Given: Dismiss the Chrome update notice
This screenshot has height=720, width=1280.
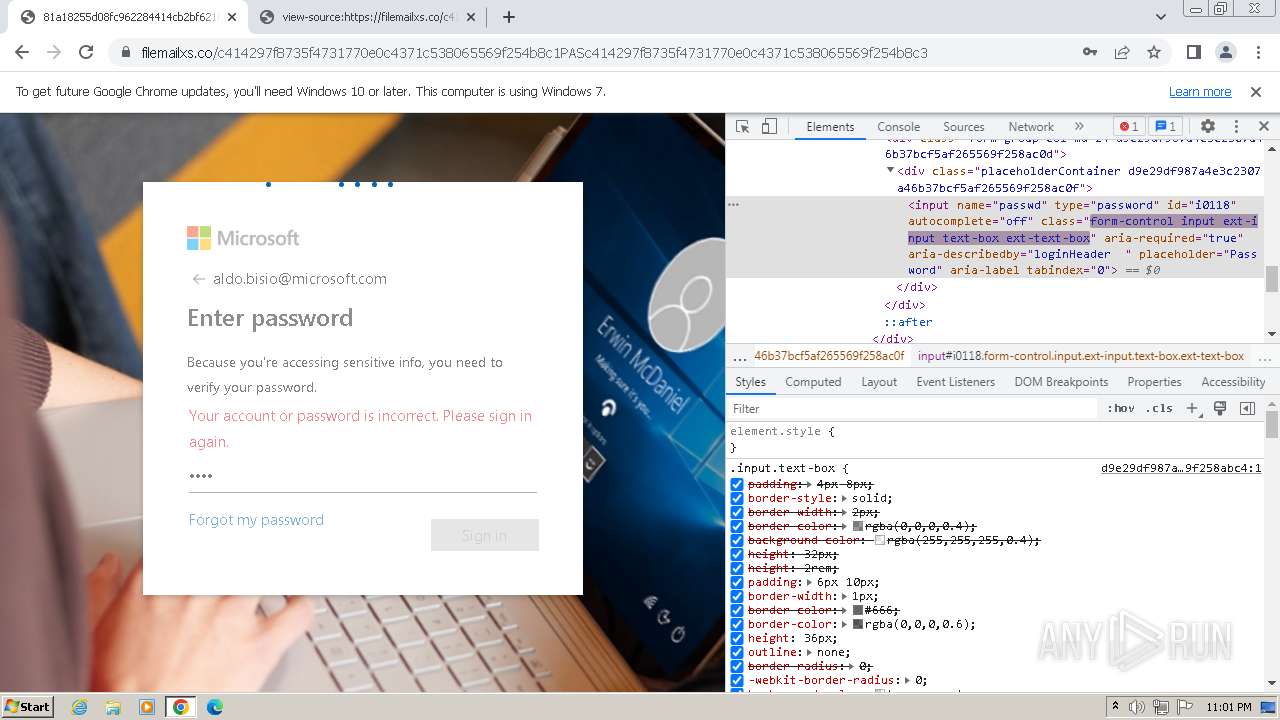Looking at the screenshot, I should (1256, 92).
